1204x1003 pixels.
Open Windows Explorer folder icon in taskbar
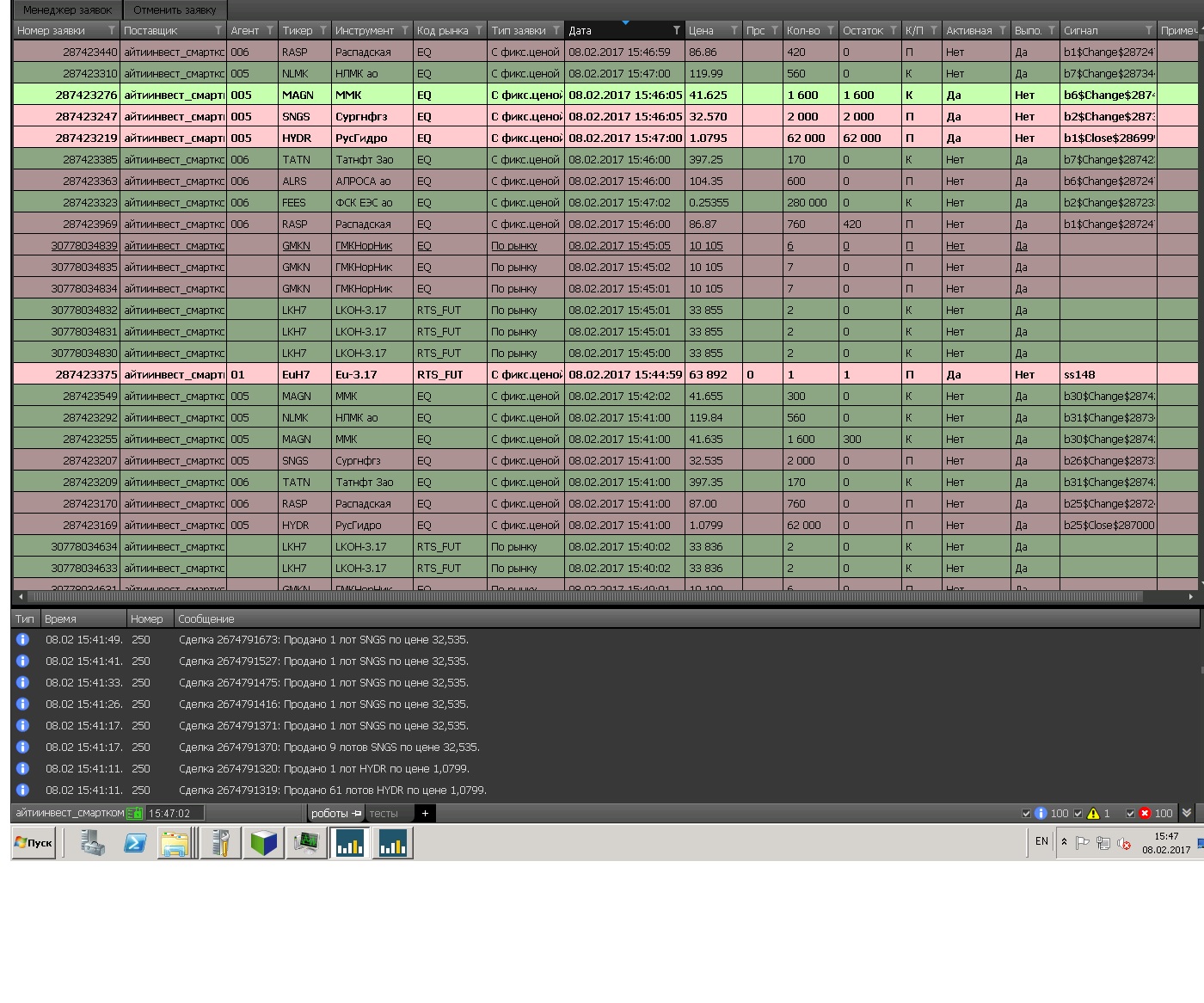click(175, 843)
